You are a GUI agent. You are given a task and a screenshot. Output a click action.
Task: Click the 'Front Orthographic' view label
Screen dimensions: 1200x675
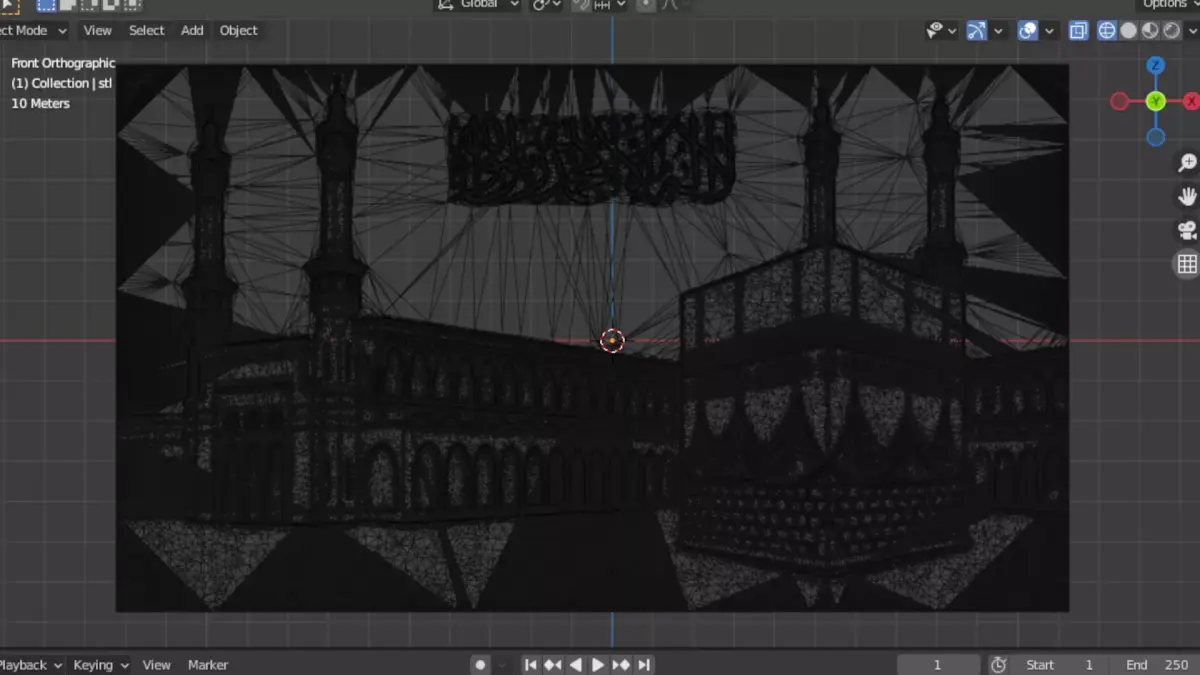63,63
